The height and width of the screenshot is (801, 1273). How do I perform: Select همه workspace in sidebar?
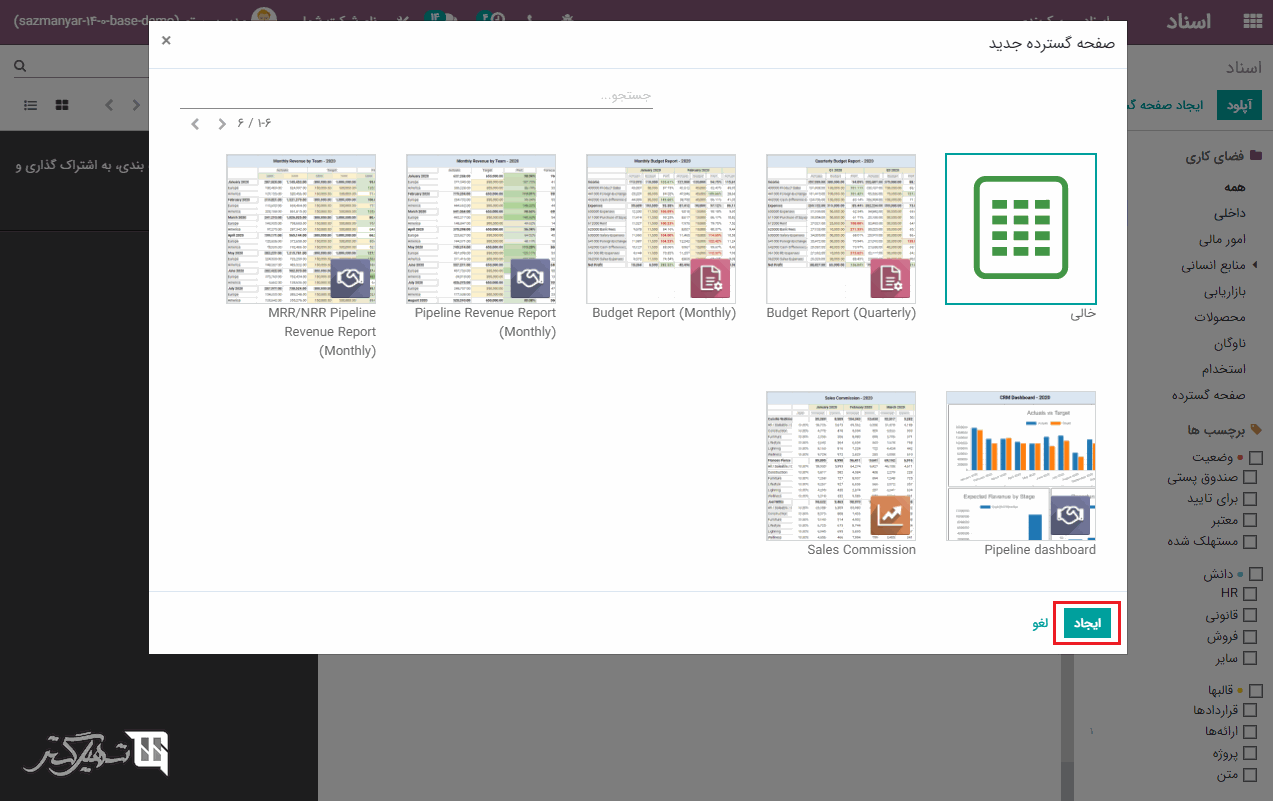pyautogui.click(x=1234, y=187)
